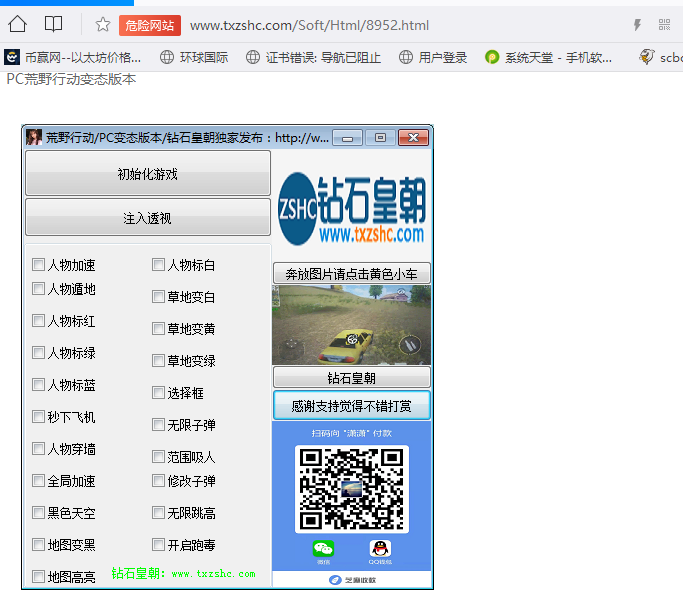Check the 人物标白 option
The height and width of the screenshot is (596, 683).
158,264
